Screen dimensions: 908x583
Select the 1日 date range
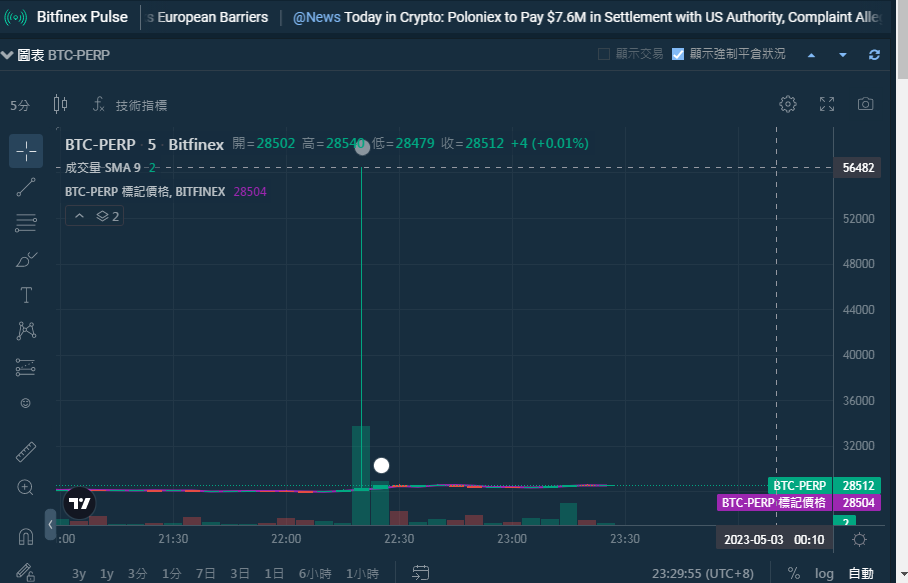[274, 573]
